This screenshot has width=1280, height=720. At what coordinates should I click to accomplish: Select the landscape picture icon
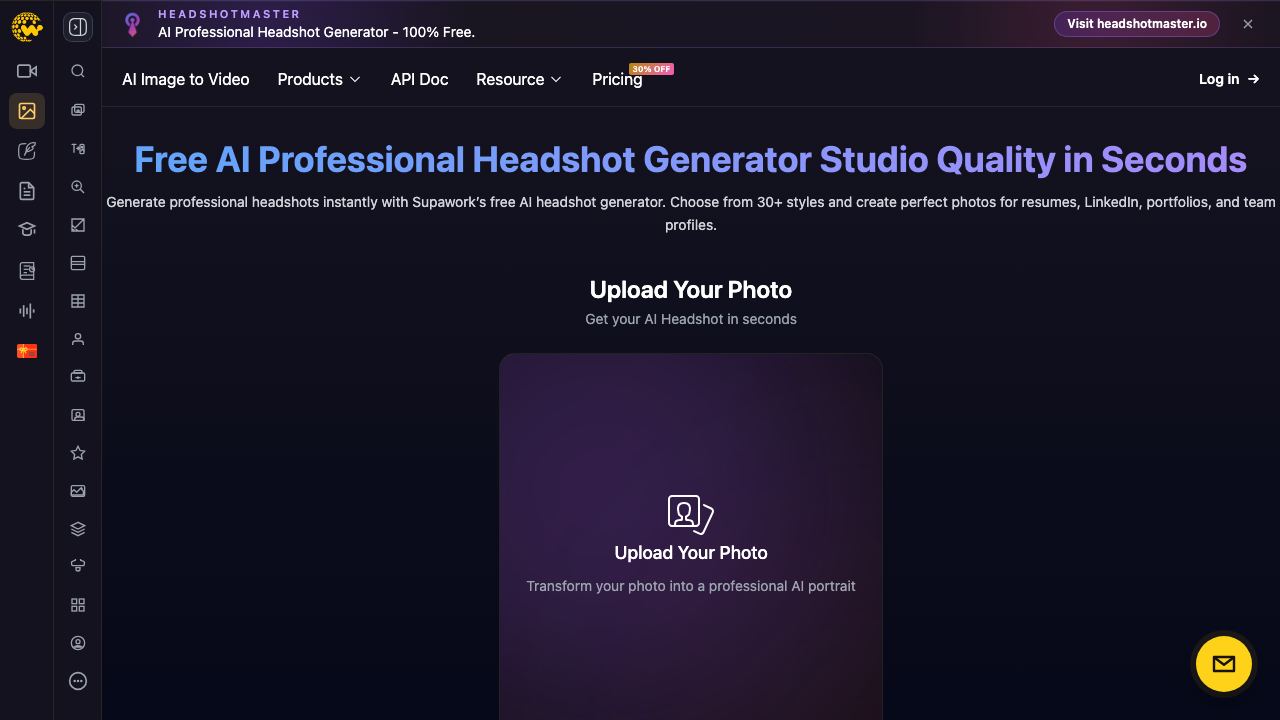click(x=78, y=491)
